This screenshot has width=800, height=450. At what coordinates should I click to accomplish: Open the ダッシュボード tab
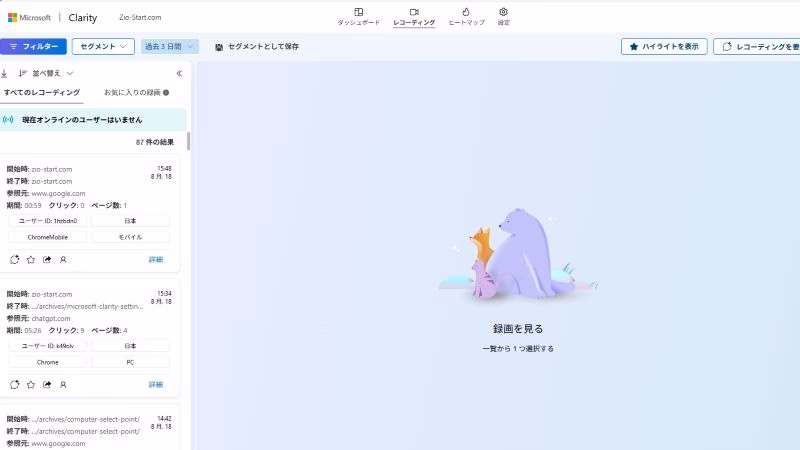click(x=358, y=16)
